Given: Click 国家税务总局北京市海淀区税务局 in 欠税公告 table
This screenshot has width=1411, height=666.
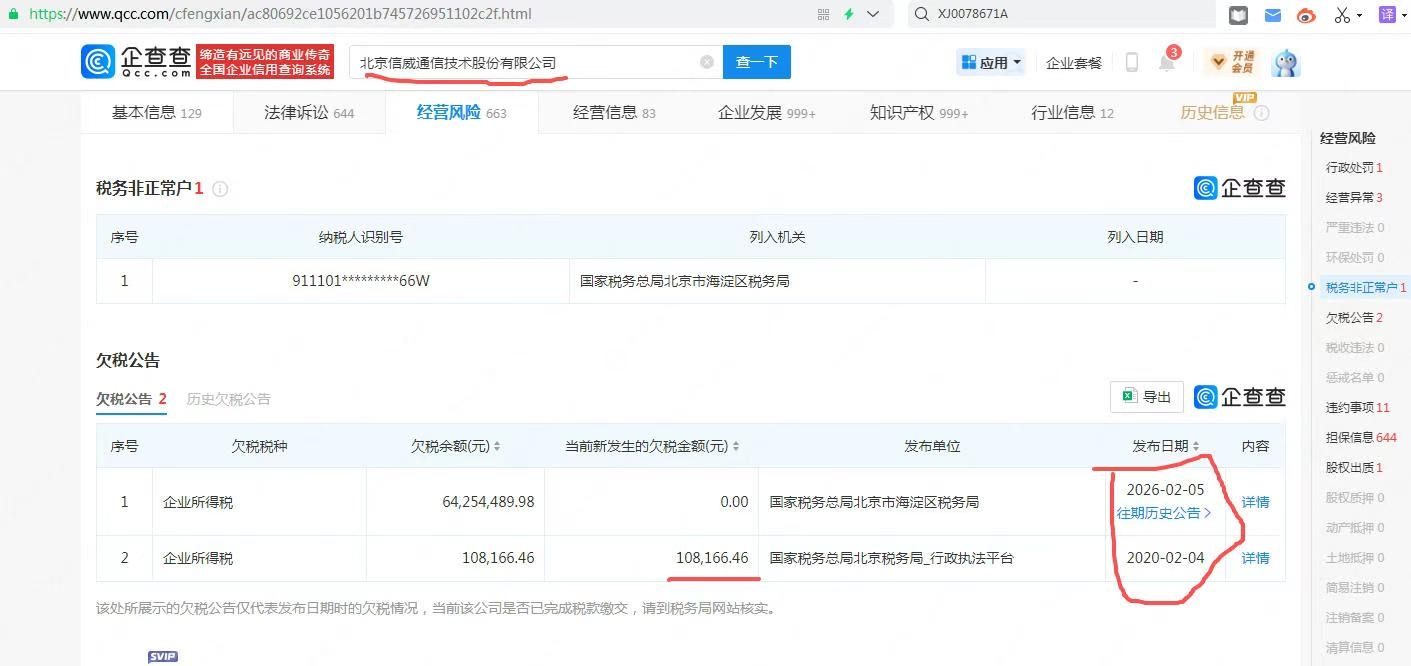Looking at the screenshot, I should click(874, 502).
